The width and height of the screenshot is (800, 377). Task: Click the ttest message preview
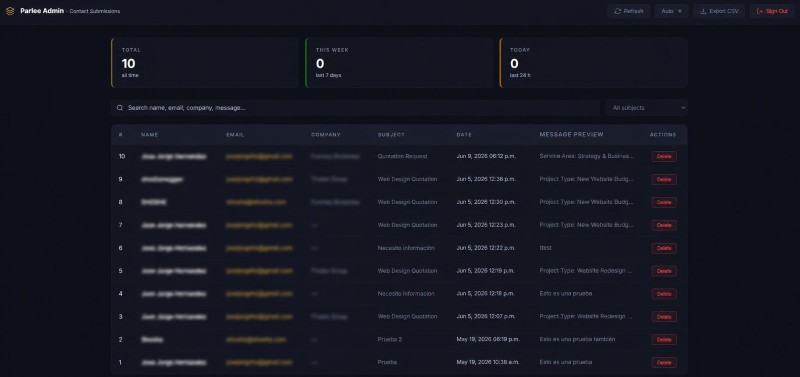(x=545, y=248)
